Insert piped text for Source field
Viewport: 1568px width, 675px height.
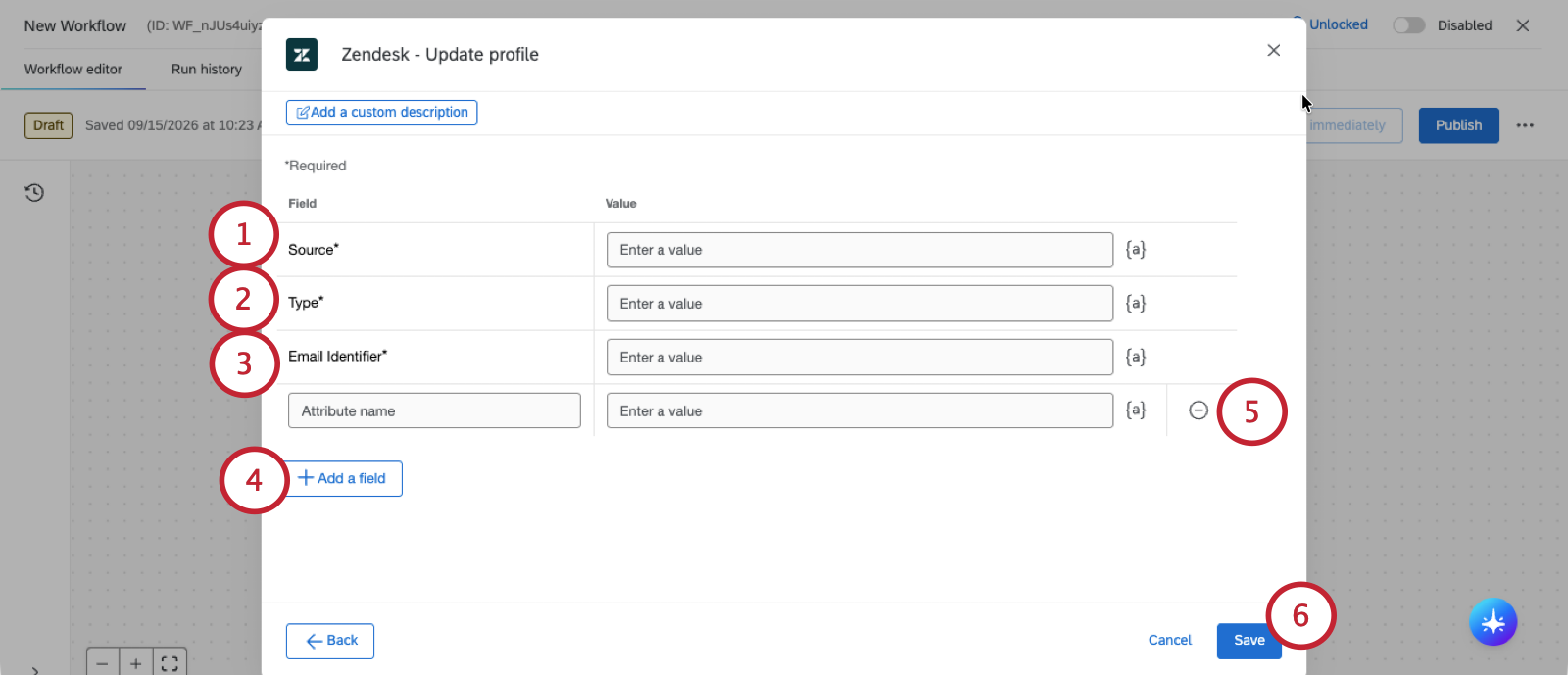click(1135, 250)
